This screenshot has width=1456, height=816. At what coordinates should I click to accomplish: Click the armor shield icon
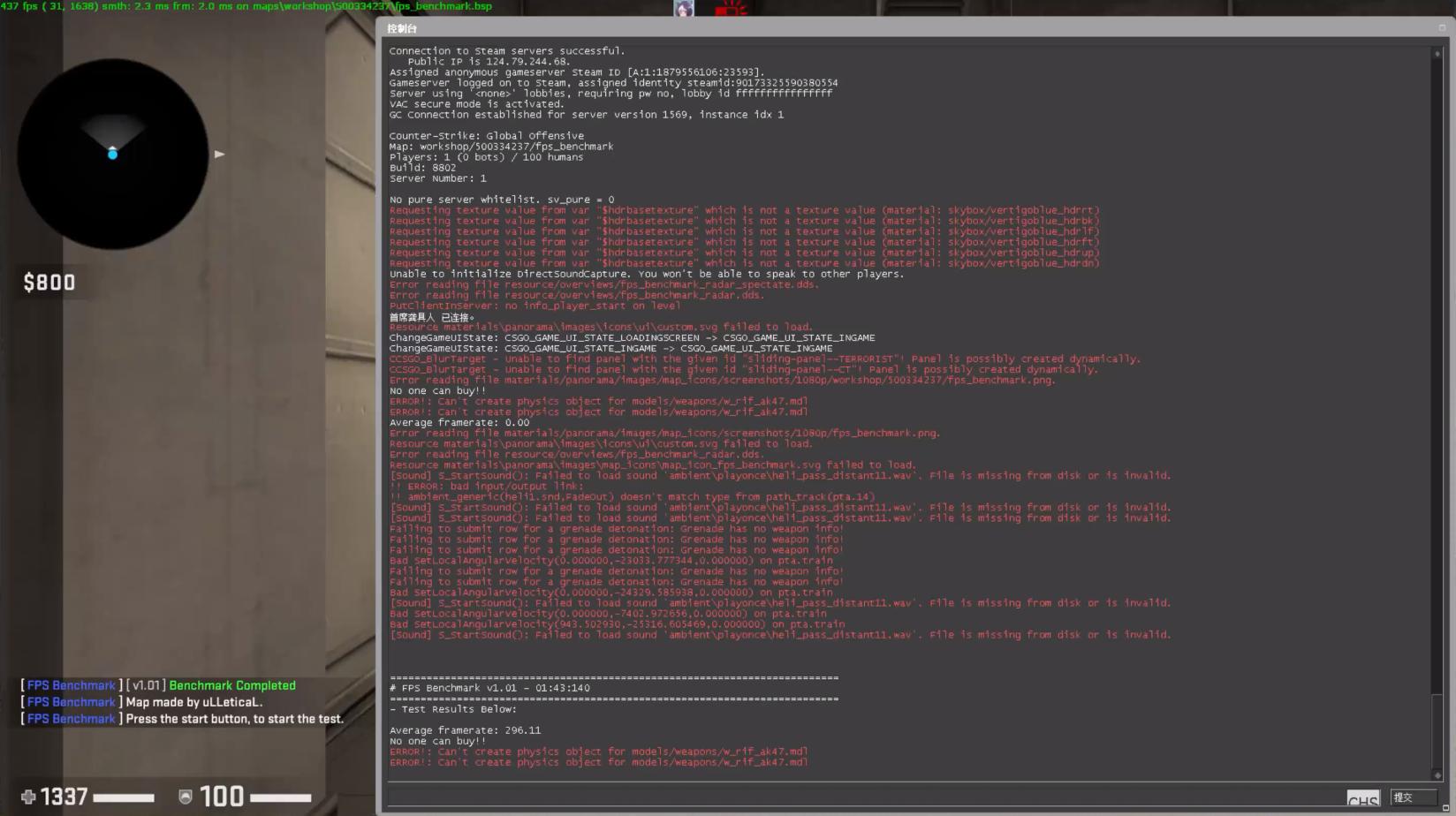[186, 797]
